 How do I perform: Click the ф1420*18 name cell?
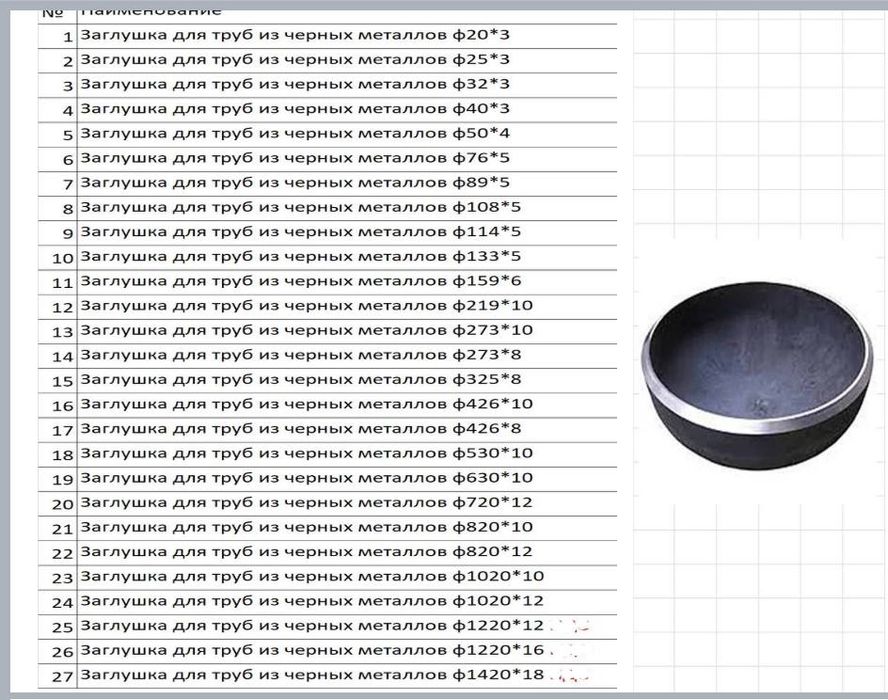coord(347,677)
